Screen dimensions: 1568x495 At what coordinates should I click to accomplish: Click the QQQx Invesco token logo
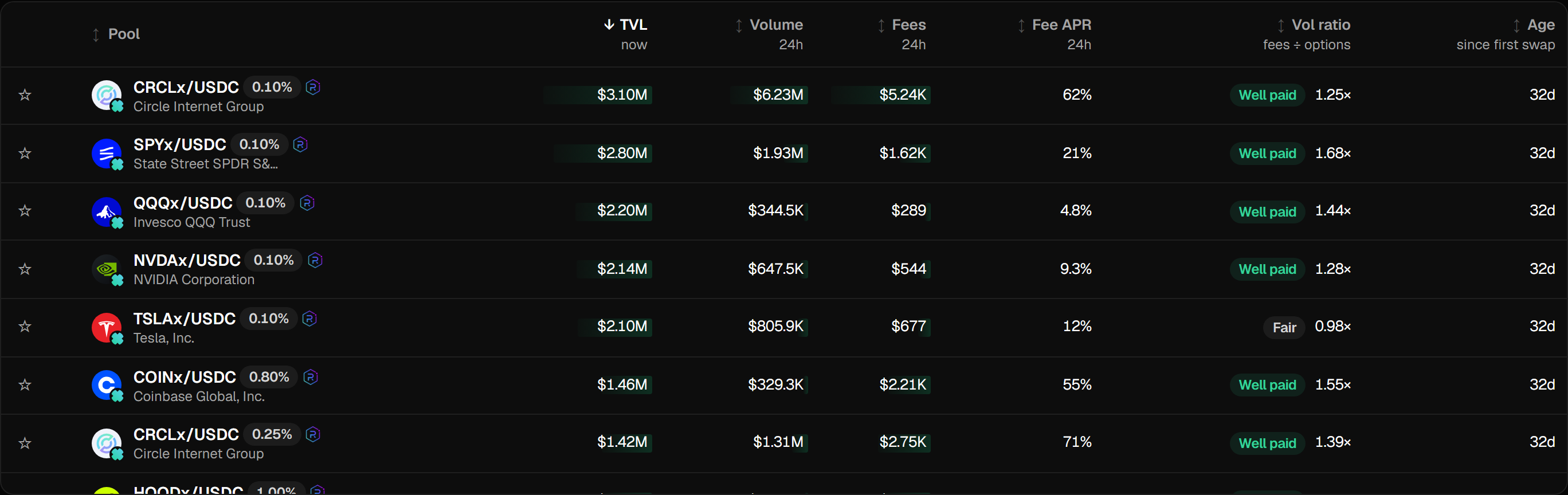(107, 211)
